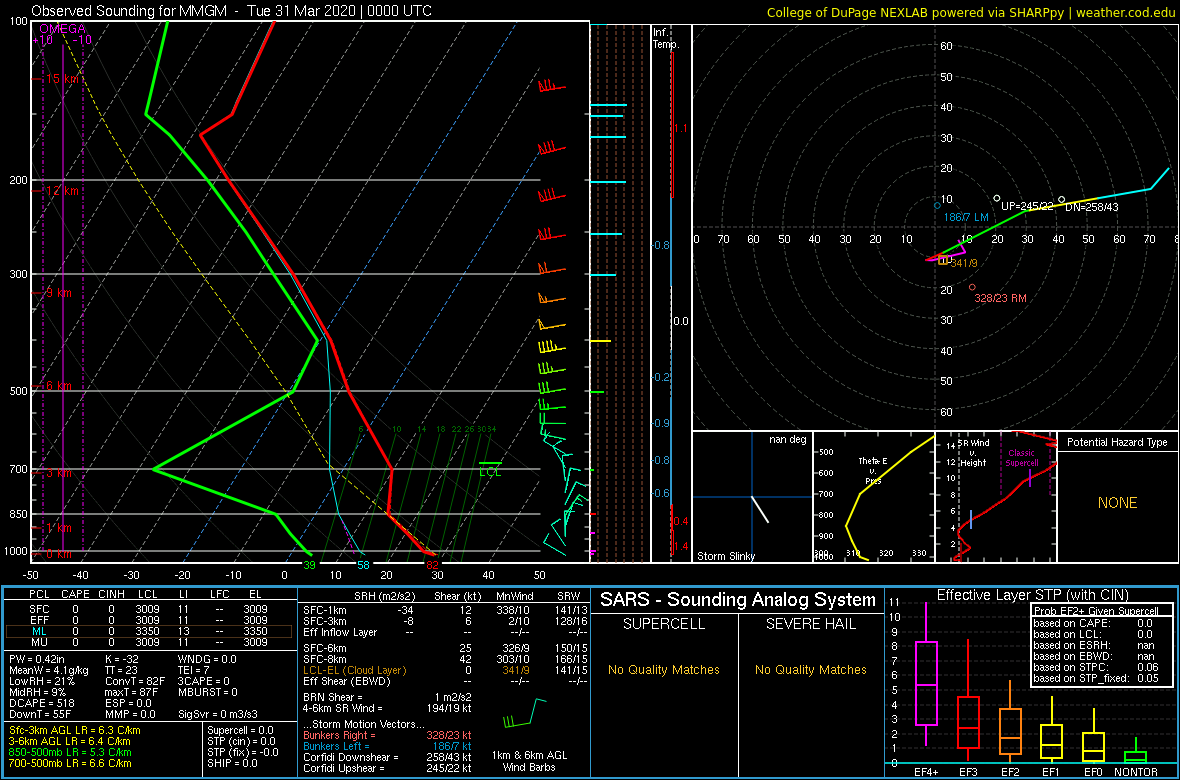
Task: Click the 328/23 RM hodograph marker label
Action: click(x=1001, y=298)
